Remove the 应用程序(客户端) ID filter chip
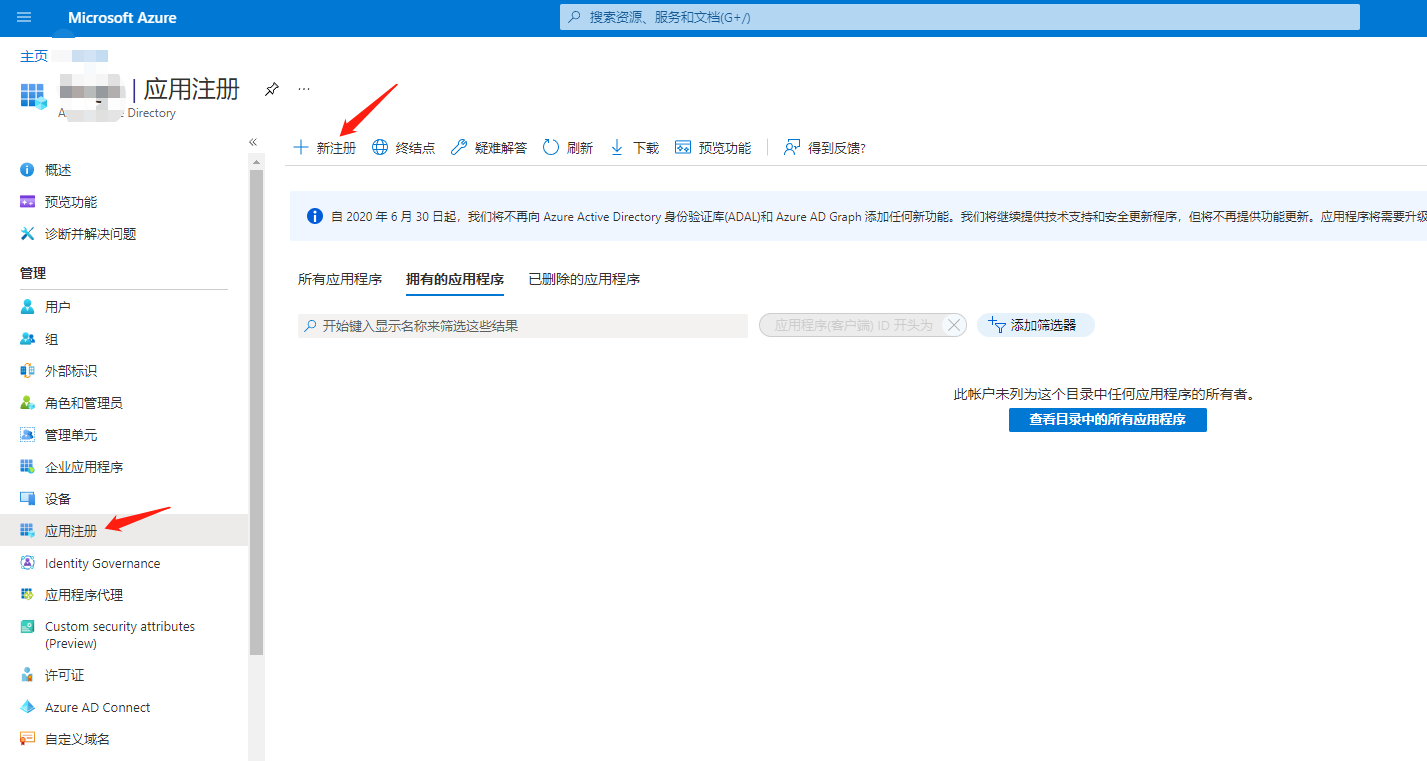1427x761 pixels. (954, 325)
